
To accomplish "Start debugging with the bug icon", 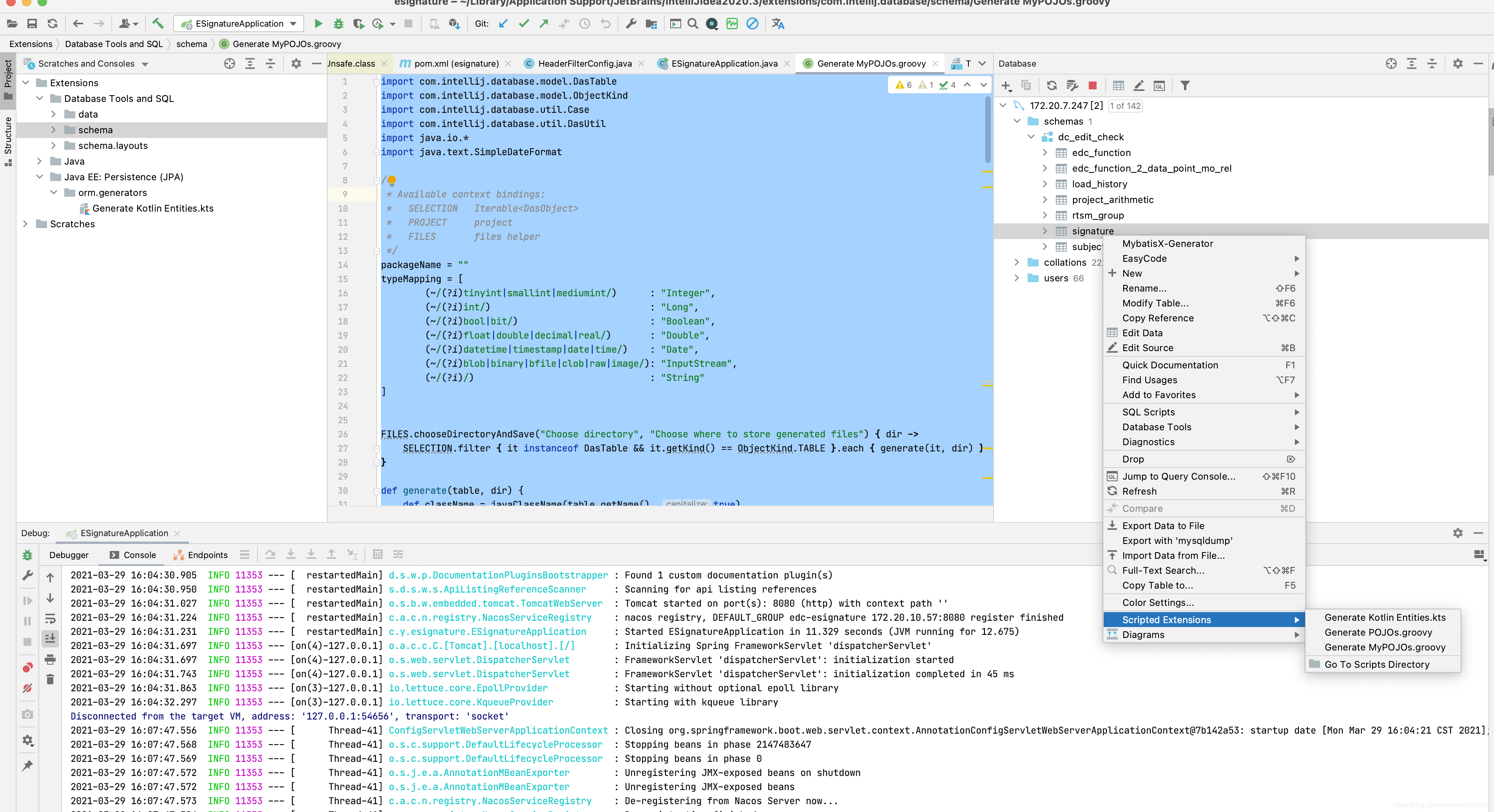I will pos(338,24).
